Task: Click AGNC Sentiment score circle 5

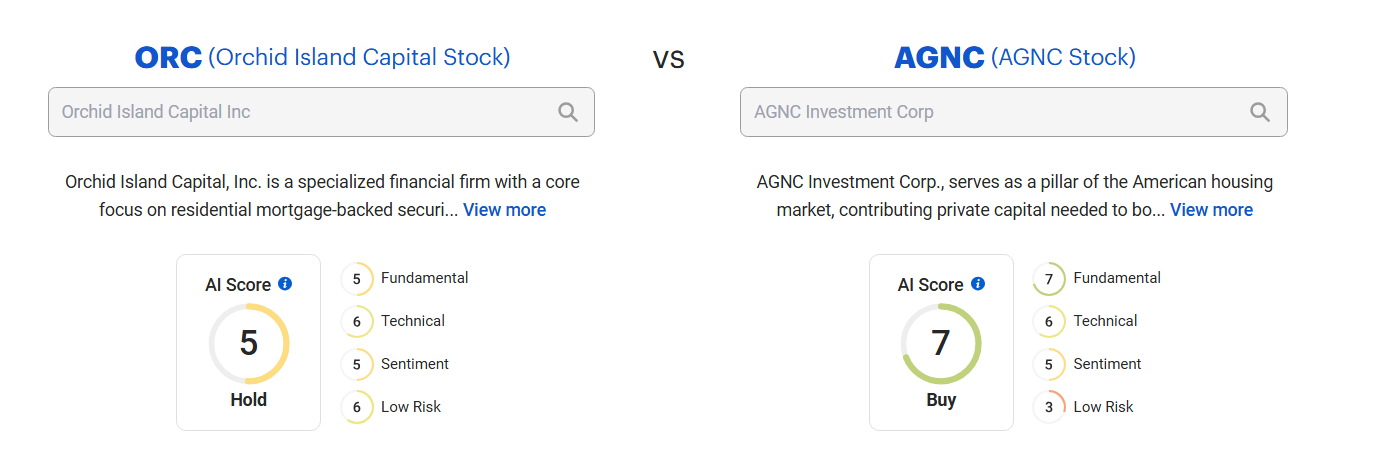Action: click(x=1049, y=365)
